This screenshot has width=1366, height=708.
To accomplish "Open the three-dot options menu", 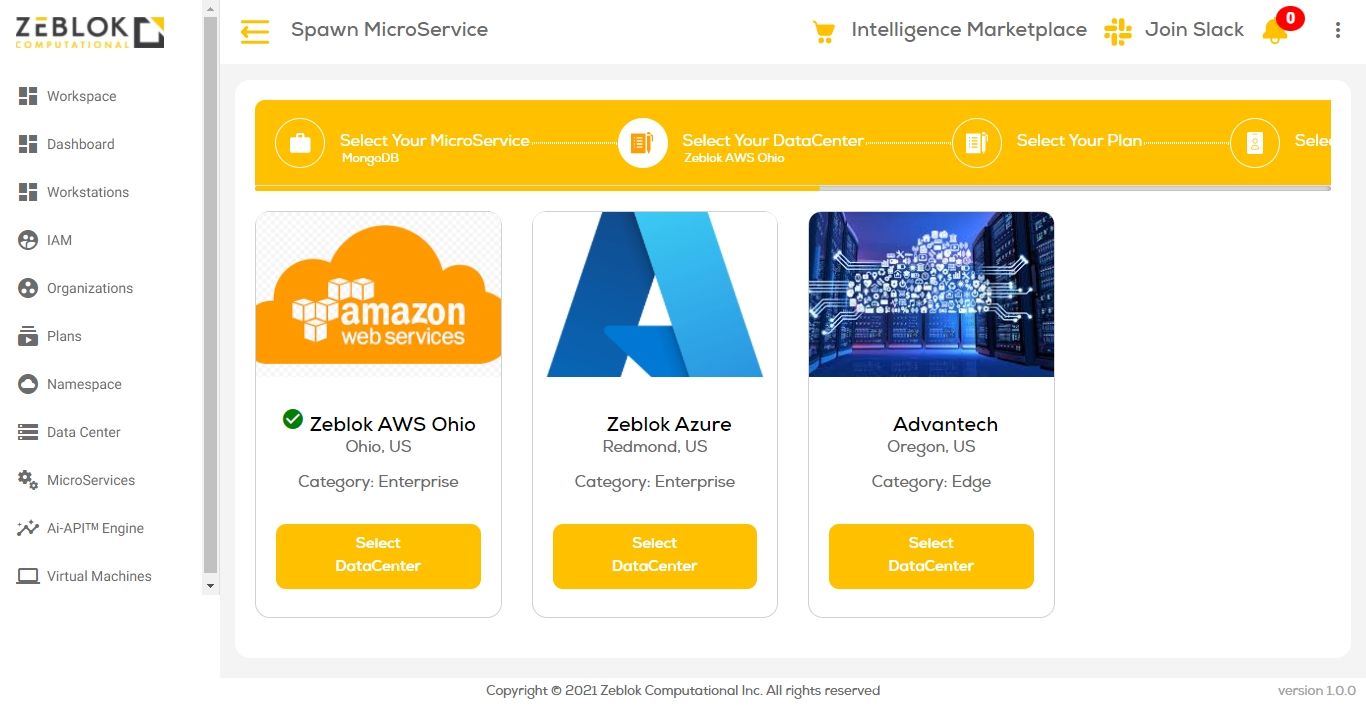I will click(1338, 31).
